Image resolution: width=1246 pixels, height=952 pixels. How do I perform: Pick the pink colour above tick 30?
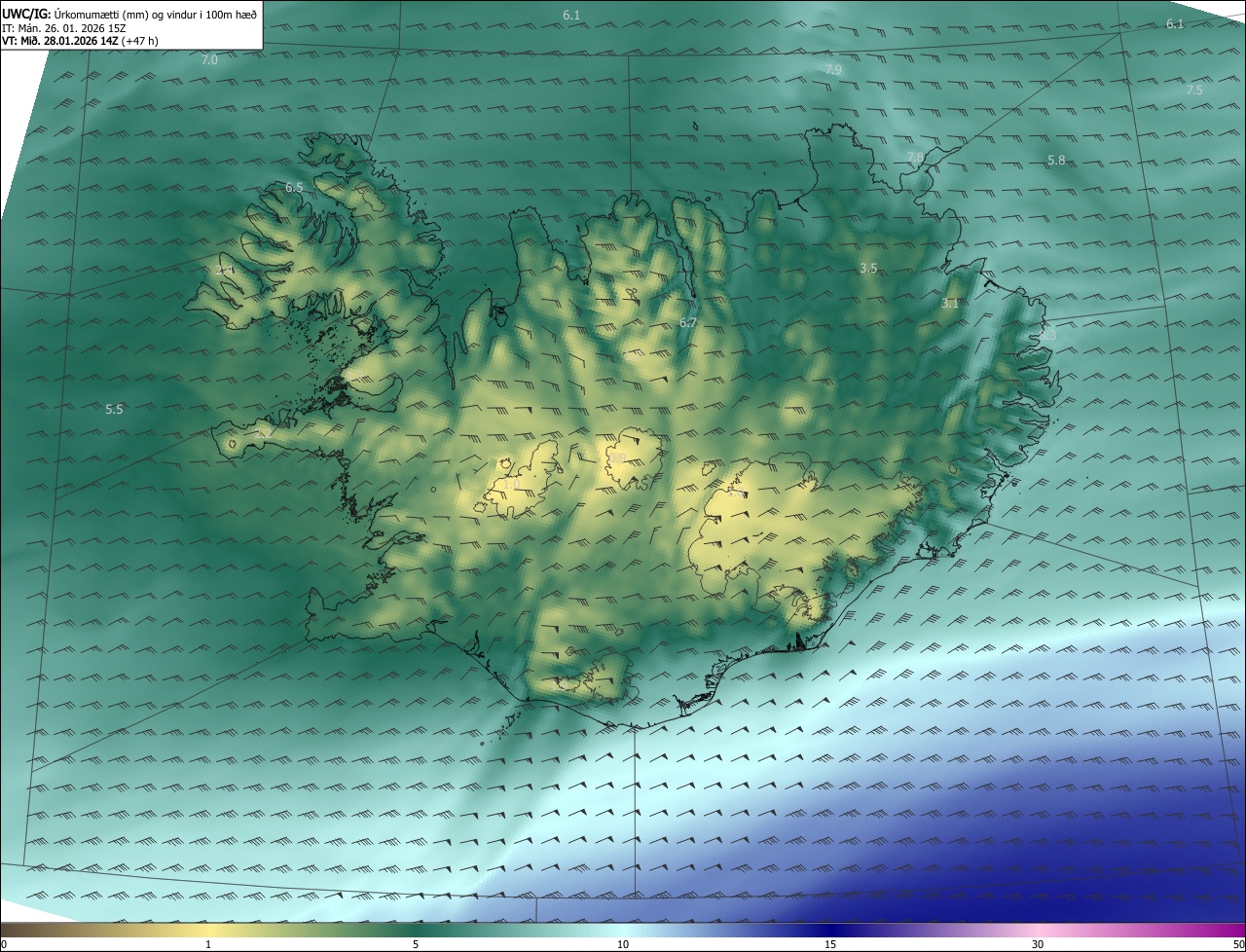point(1038,931)
